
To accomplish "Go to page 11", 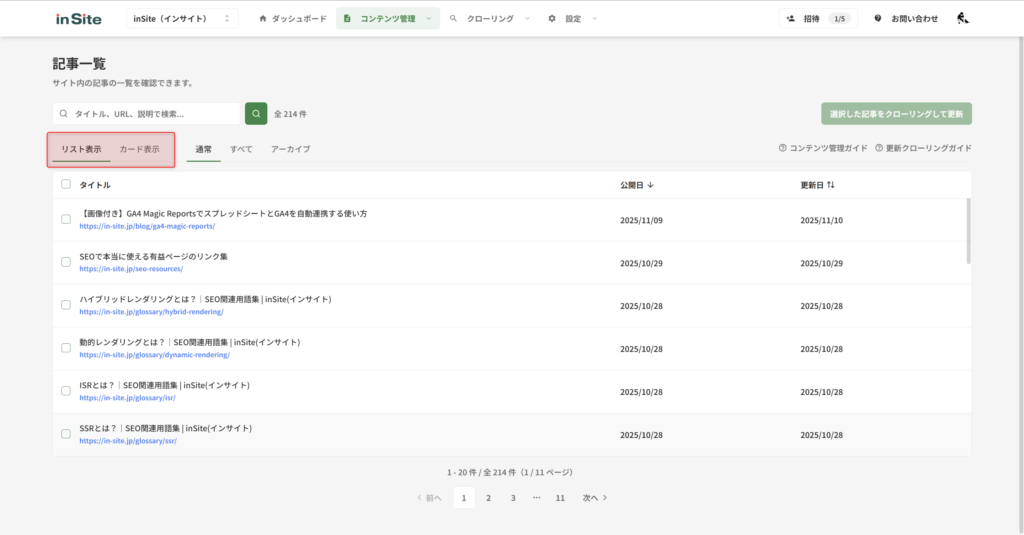I will 560,498.
